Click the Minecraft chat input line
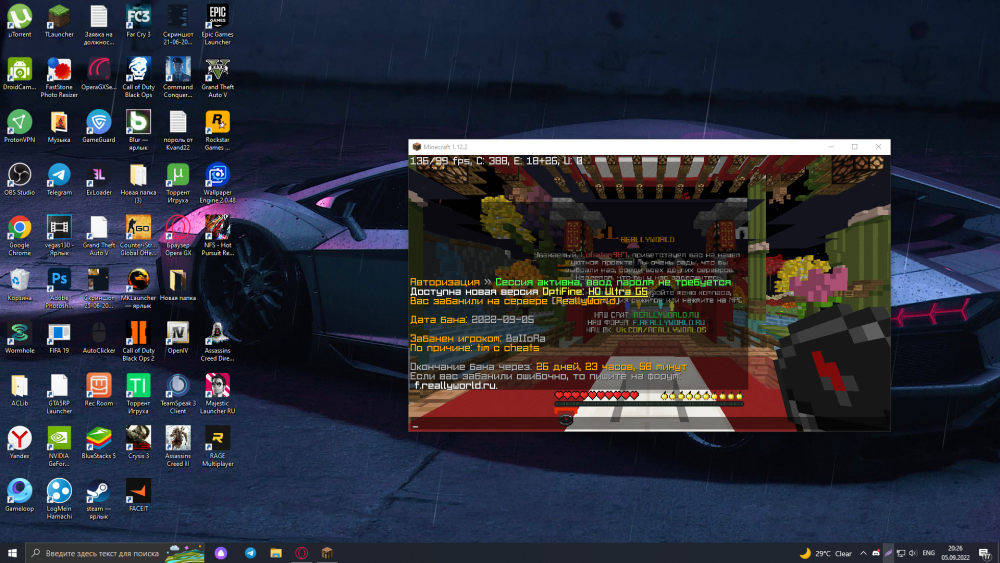Viewport: 1000px width, 563px height. (x=649, y=426)
